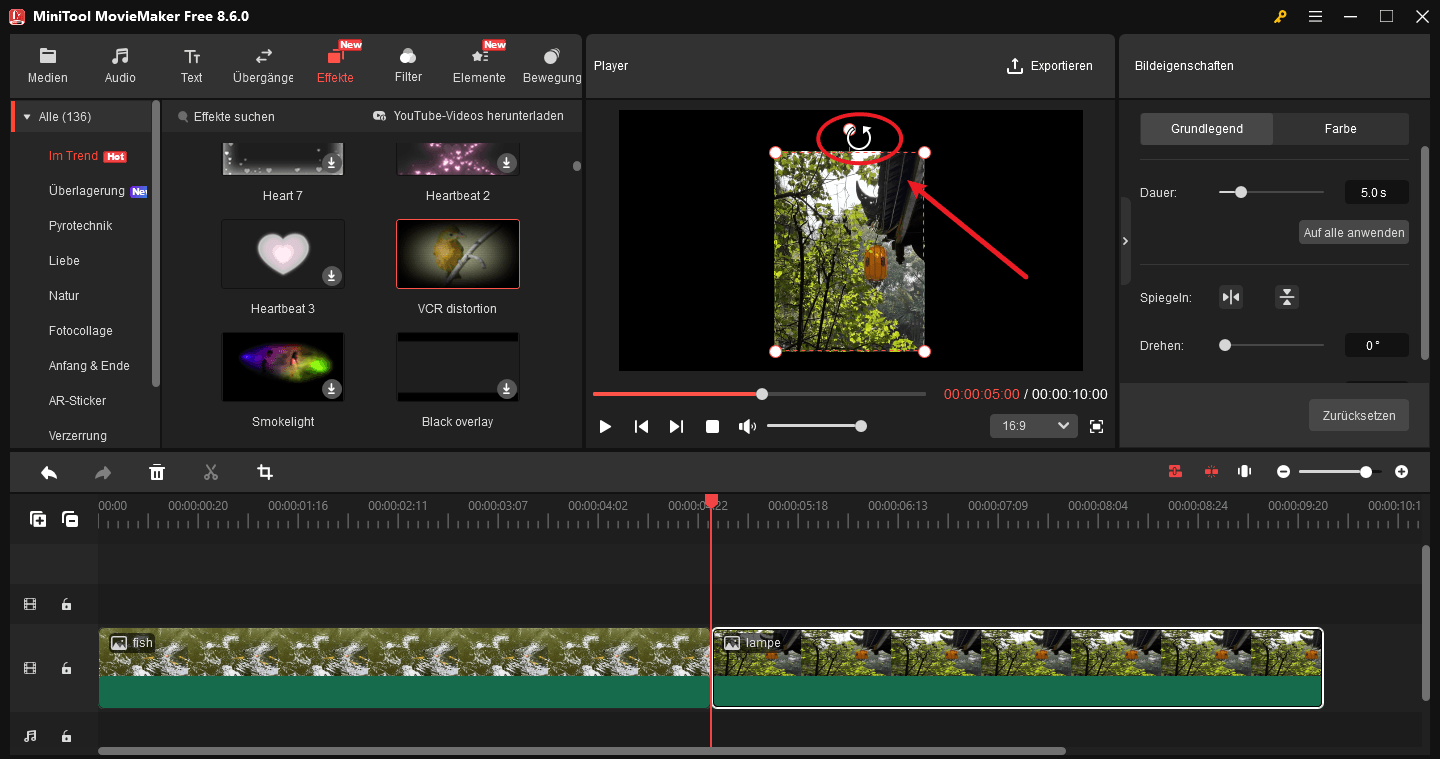Click the fullscreen preview icon

point(1096,426)
